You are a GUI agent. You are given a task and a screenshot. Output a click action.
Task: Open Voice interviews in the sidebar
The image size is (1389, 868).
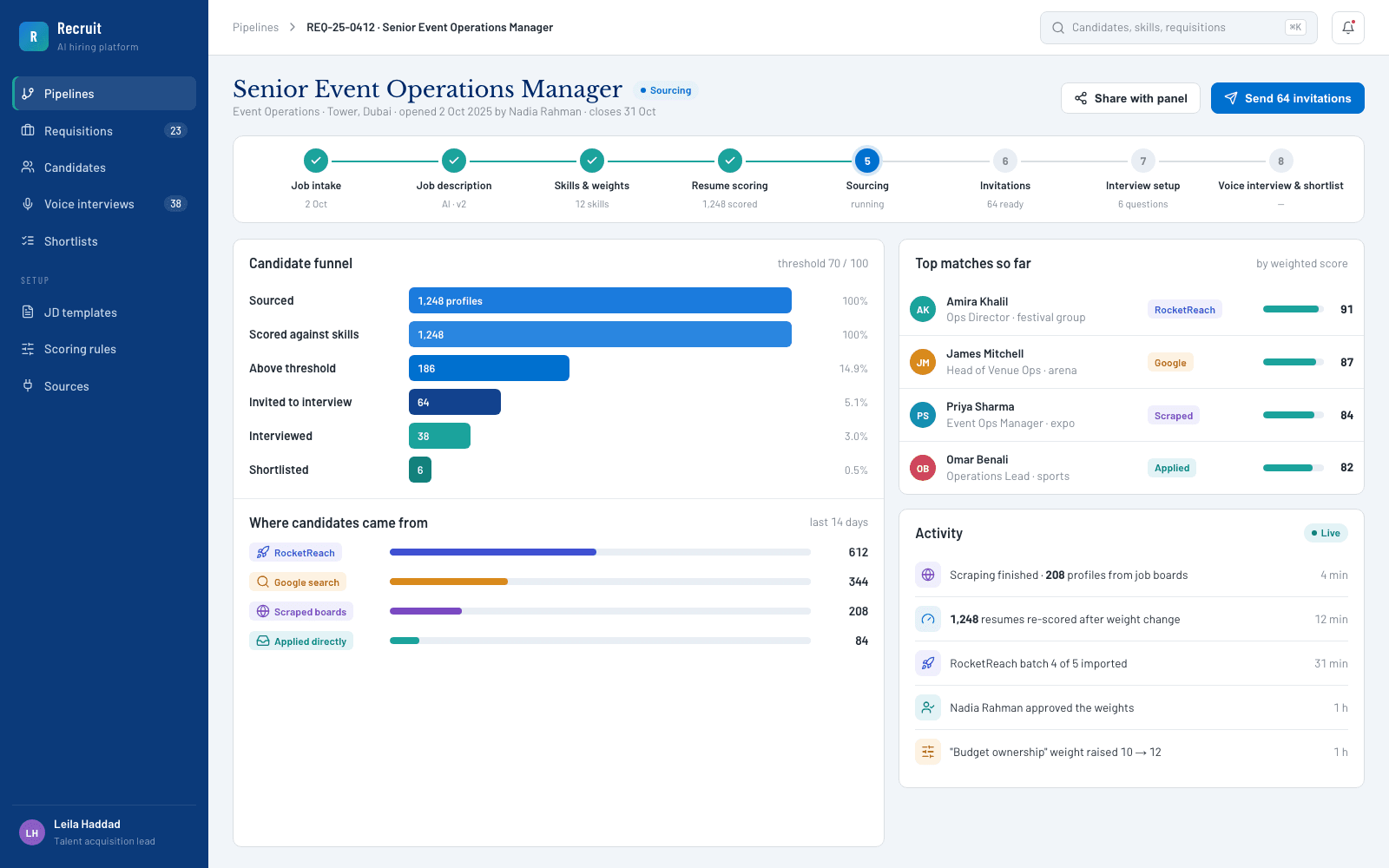[x=104, y=204]
